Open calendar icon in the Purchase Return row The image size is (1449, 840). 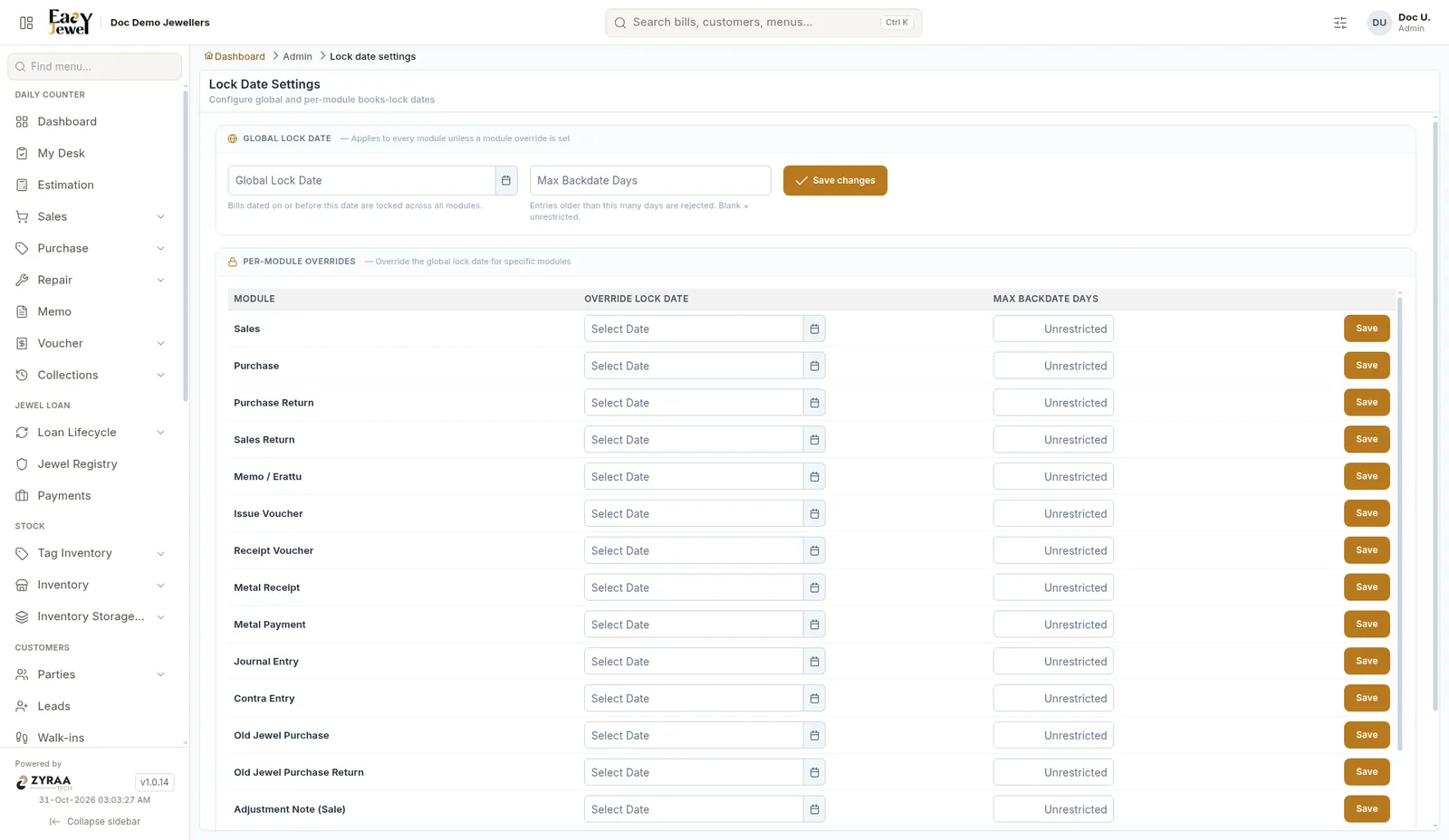pos(814,403)
